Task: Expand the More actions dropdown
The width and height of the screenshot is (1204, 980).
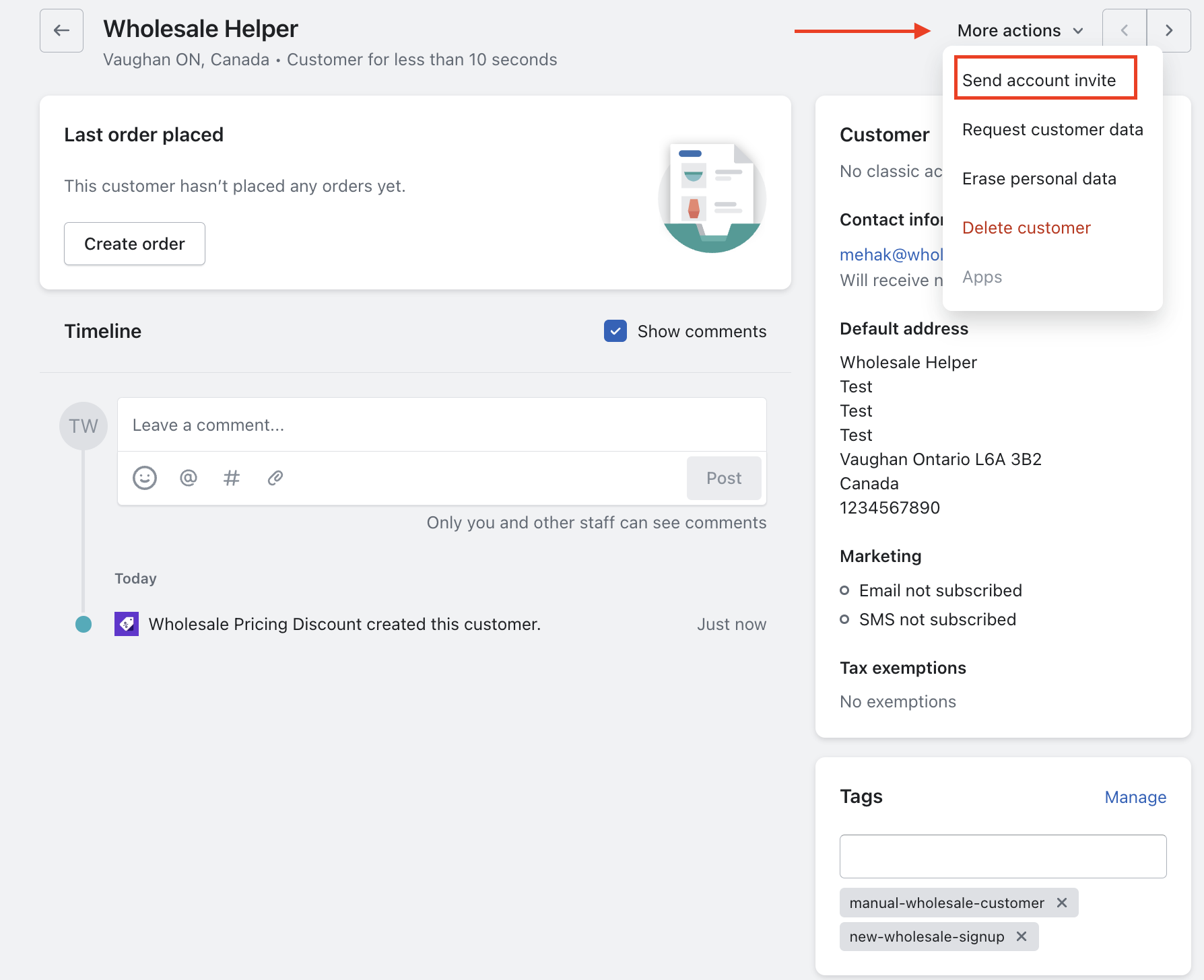Action: point(1020,30)
